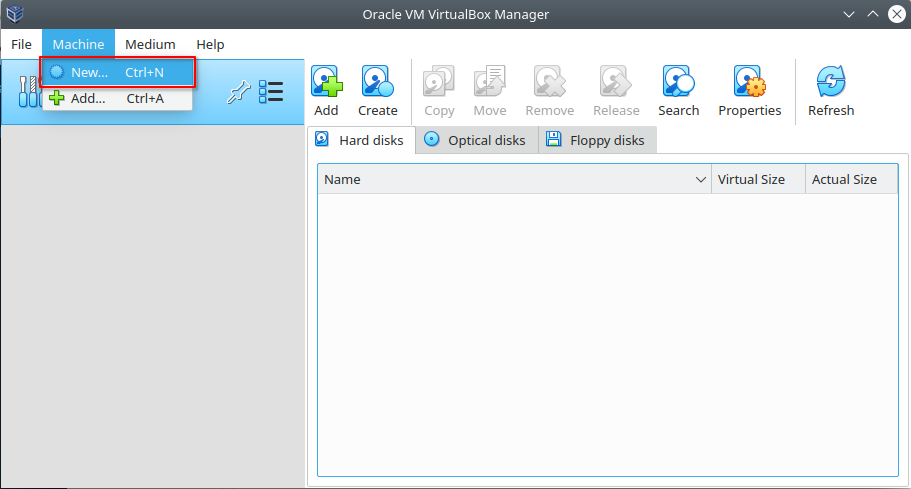Close the VirtualBox Manager window

[897, 14]
